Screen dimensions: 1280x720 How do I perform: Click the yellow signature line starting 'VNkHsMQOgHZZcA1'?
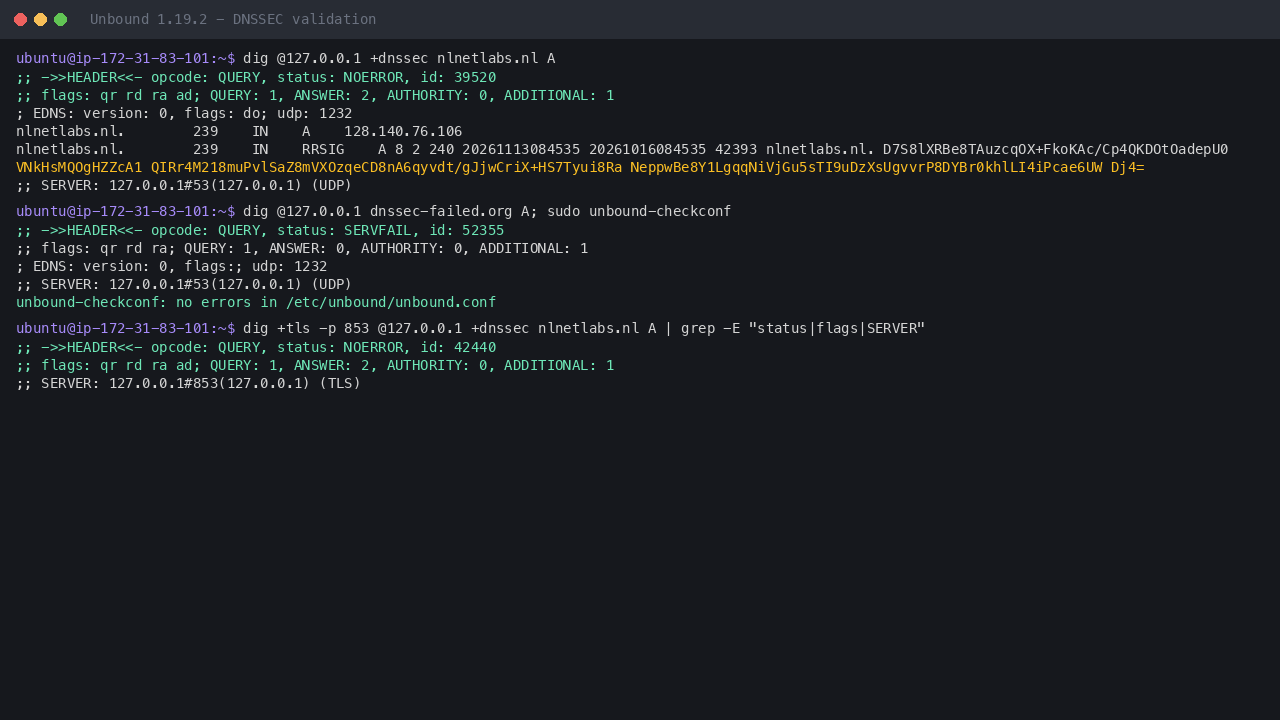coord(580,167)
